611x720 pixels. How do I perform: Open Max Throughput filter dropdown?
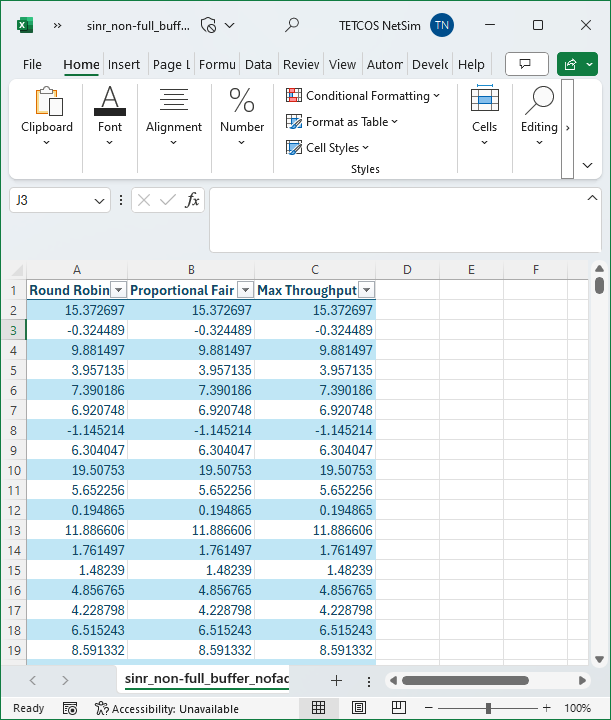point(366,290)
